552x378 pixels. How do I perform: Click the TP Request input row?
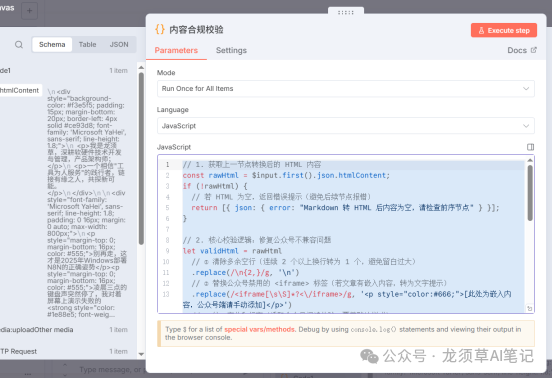[x=64, y=351]
